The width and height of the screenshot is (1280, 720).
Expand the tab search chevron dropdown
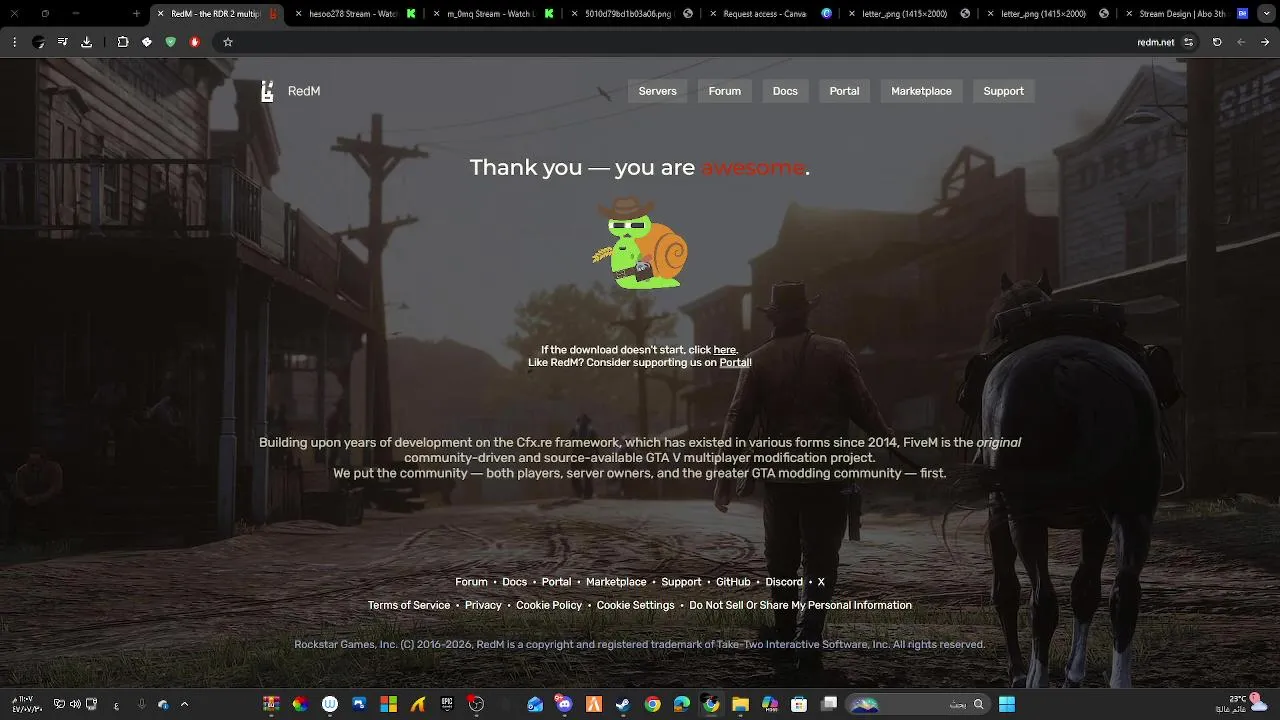tap(1265, 14)
